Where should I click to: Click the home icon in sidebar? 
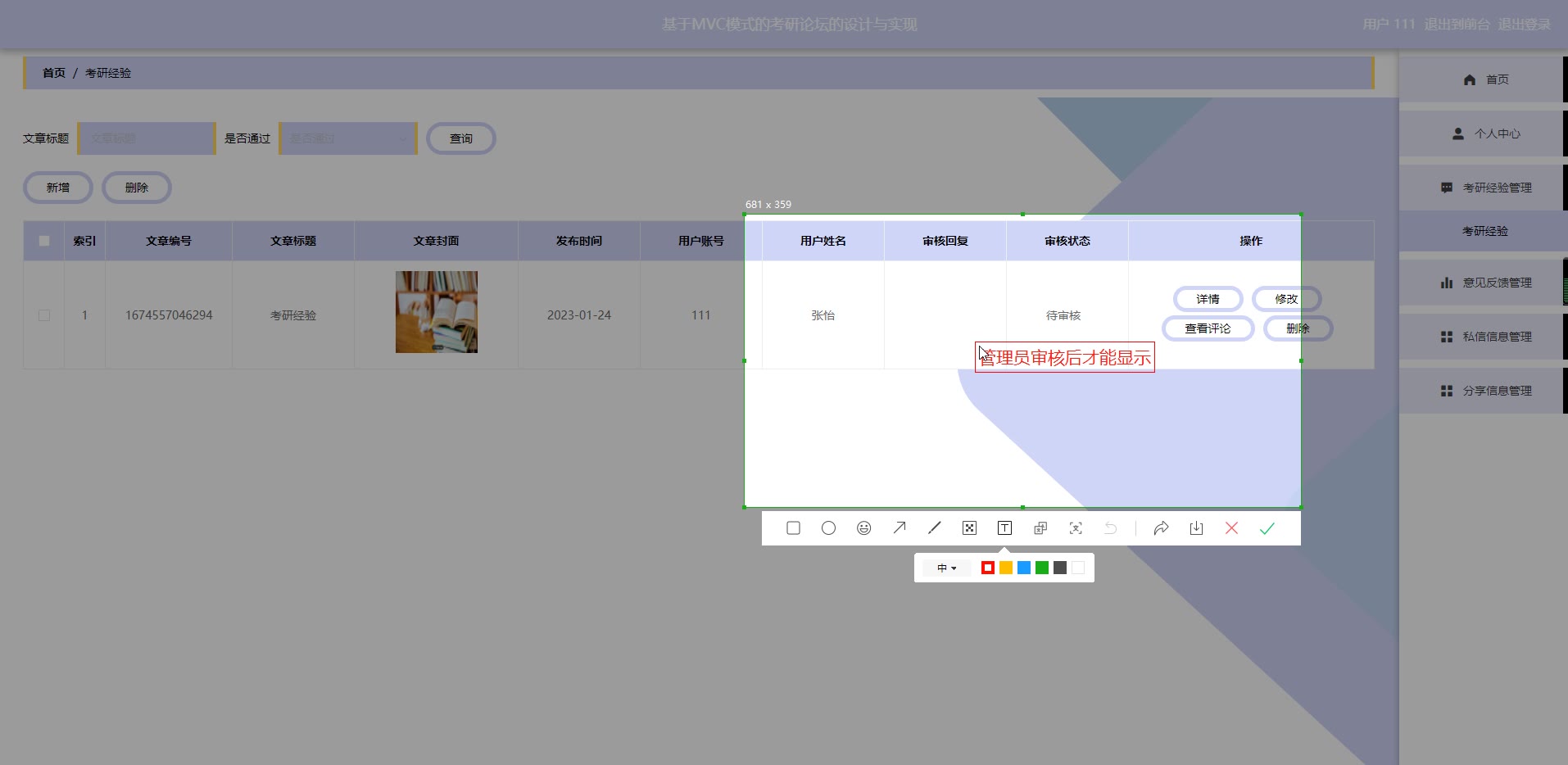point(1469,79)
